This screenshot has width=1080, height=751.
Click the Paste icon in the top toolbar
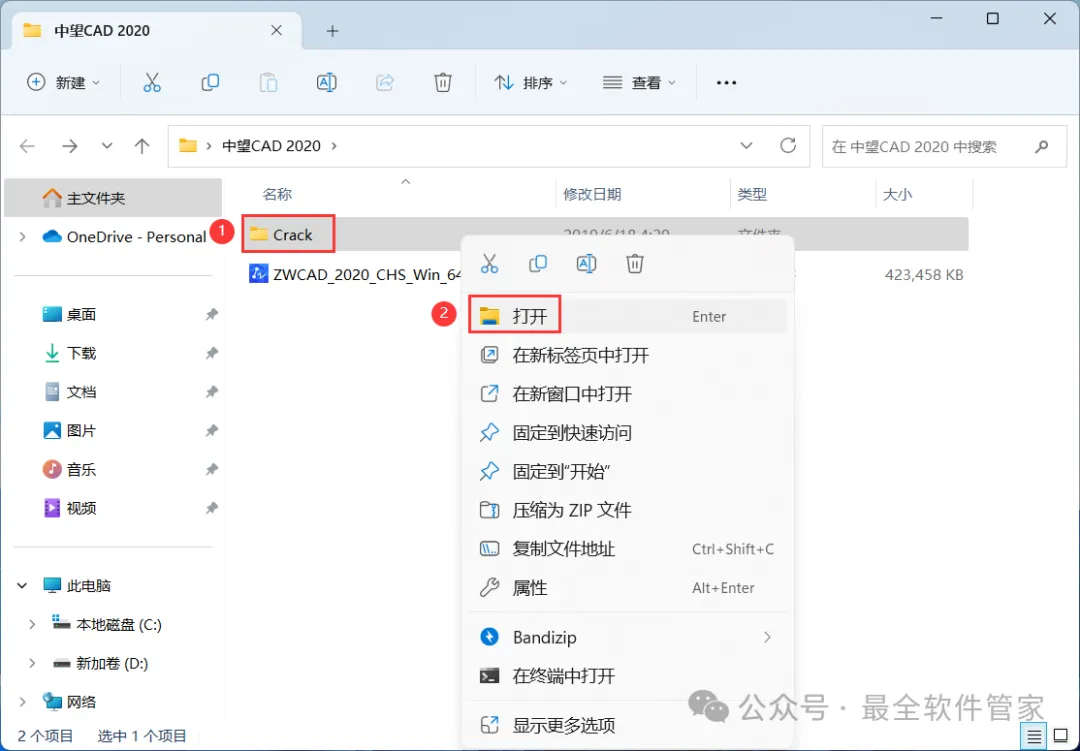[x=268, y=83]
